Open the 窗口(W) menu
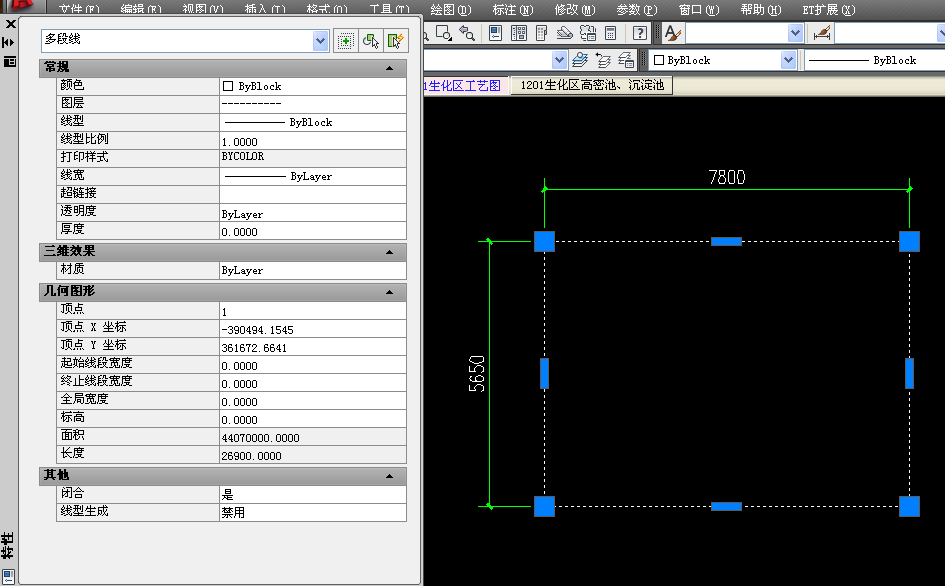945x586 pixels. 699,10
